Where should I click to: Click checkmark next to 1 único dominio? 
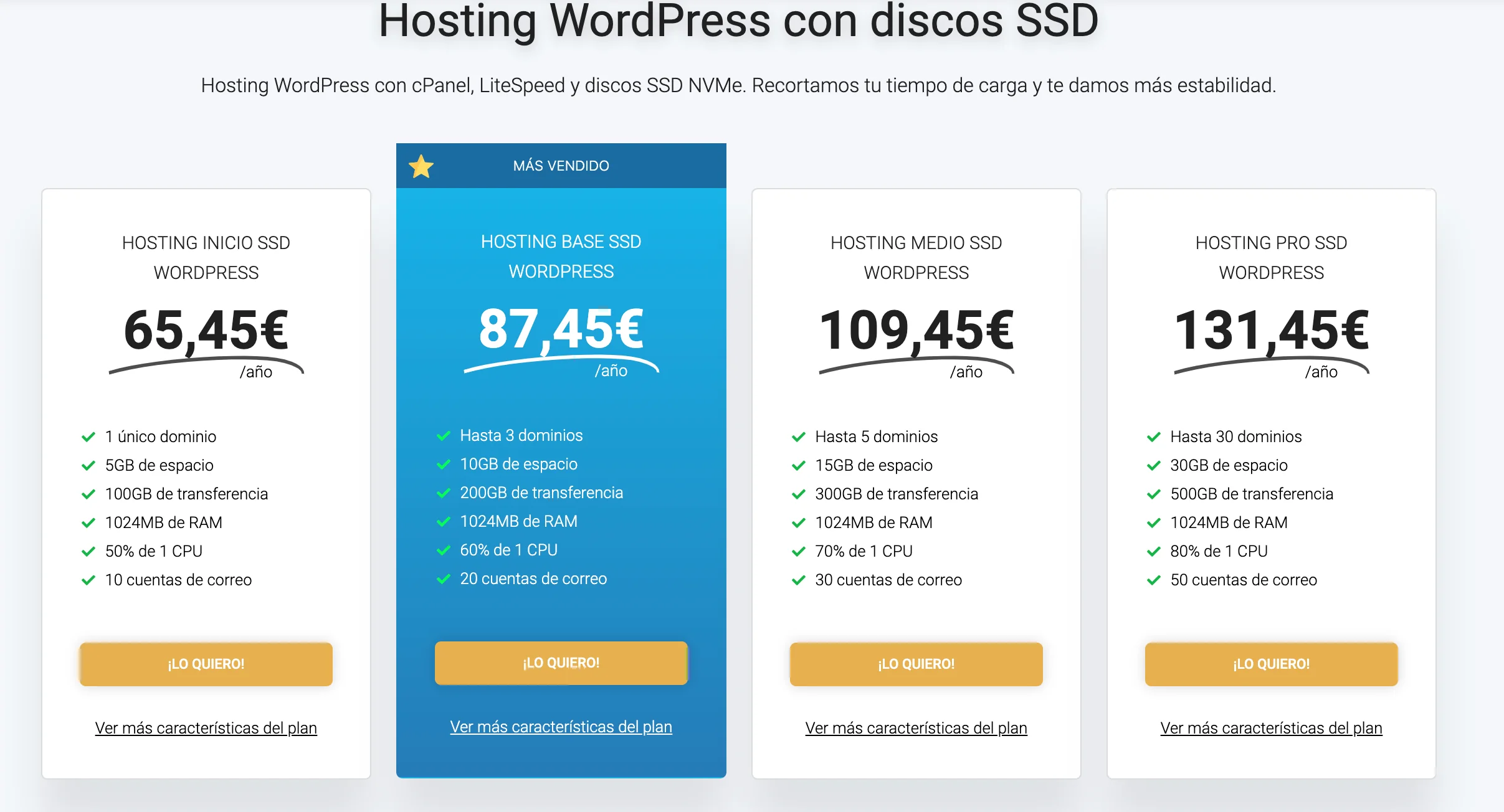tap(88, 437)
